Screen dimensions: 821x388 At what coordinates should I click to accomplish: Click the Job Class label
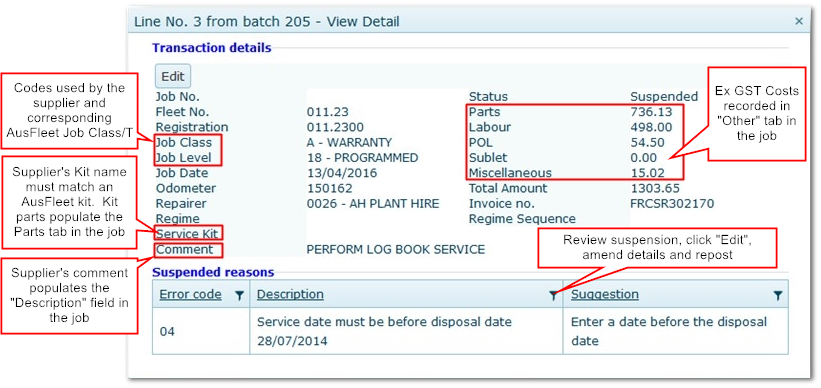click(x=184, y=142)
